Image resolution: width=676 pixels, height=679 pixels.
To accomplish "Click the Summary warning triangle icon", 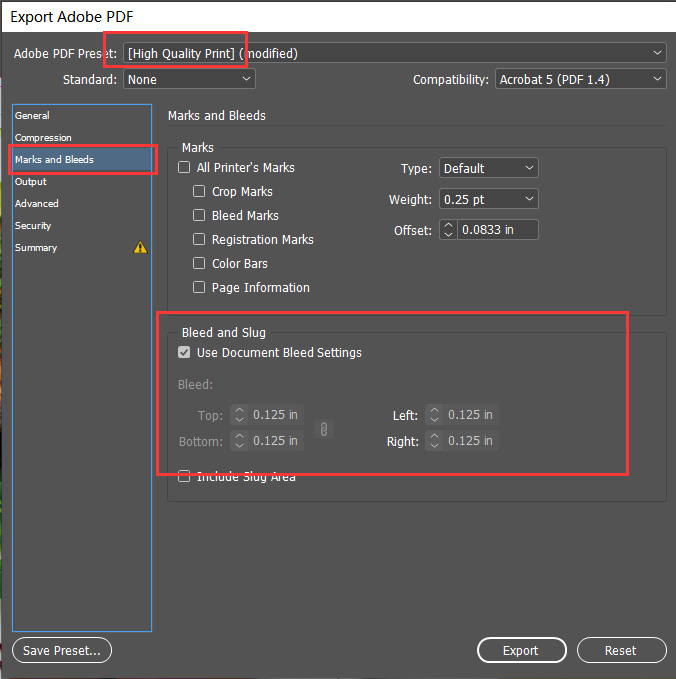I will click(140, 247).
